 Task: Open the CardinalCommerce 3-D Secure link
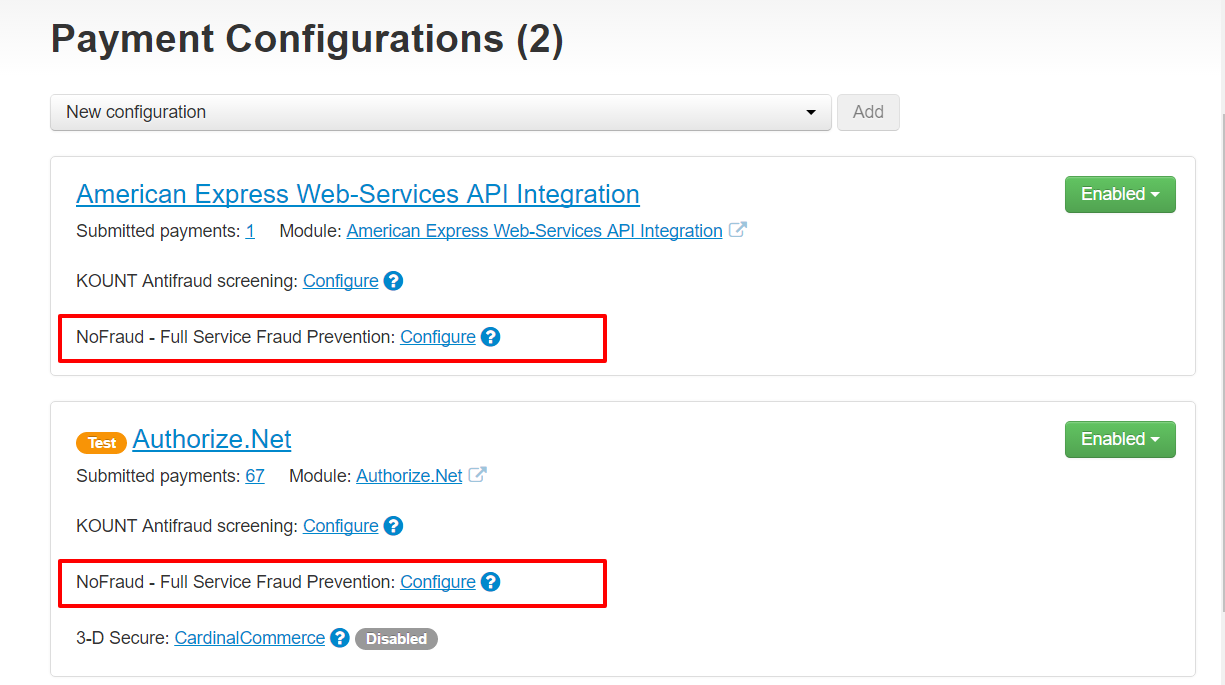coord(250,638)
